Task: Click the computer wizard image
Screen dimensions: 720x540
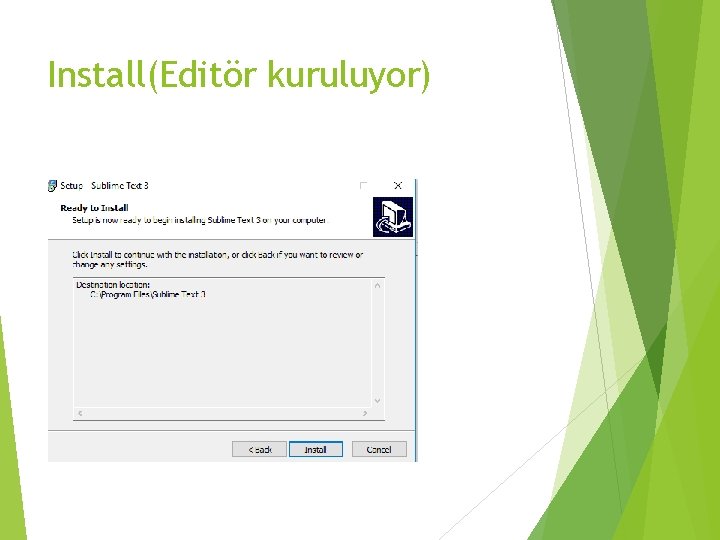Action: (x=393, y=217)
